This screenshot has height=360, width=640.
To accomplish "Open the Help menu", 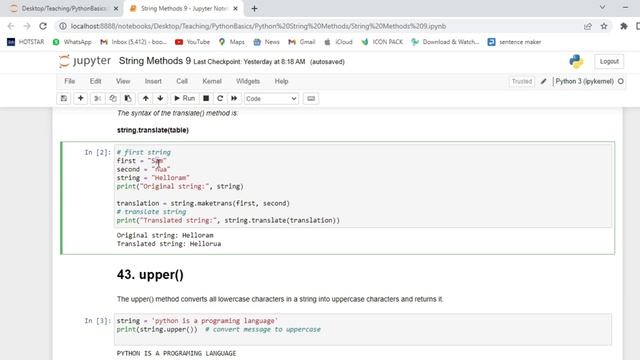I will 281,81.
